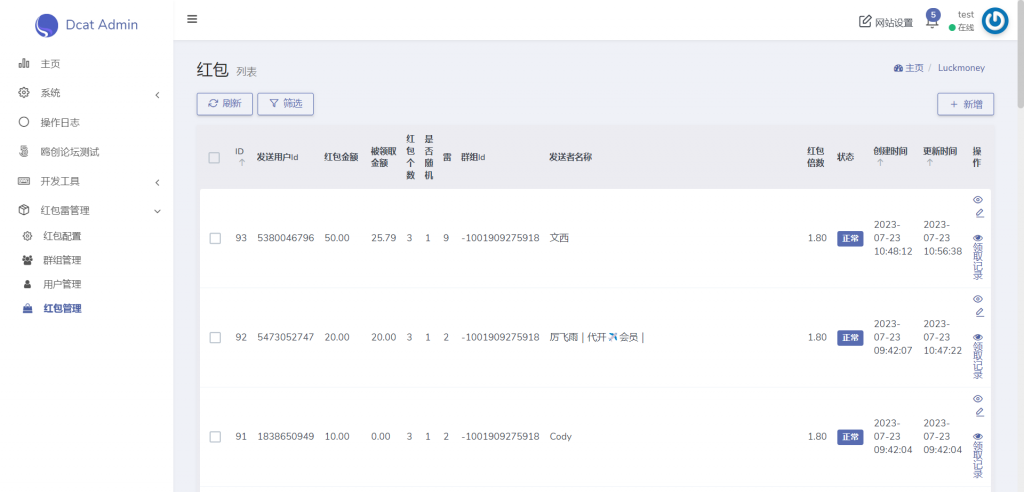
Task: Check the select-all header checkbox
Action: (214, 157)
